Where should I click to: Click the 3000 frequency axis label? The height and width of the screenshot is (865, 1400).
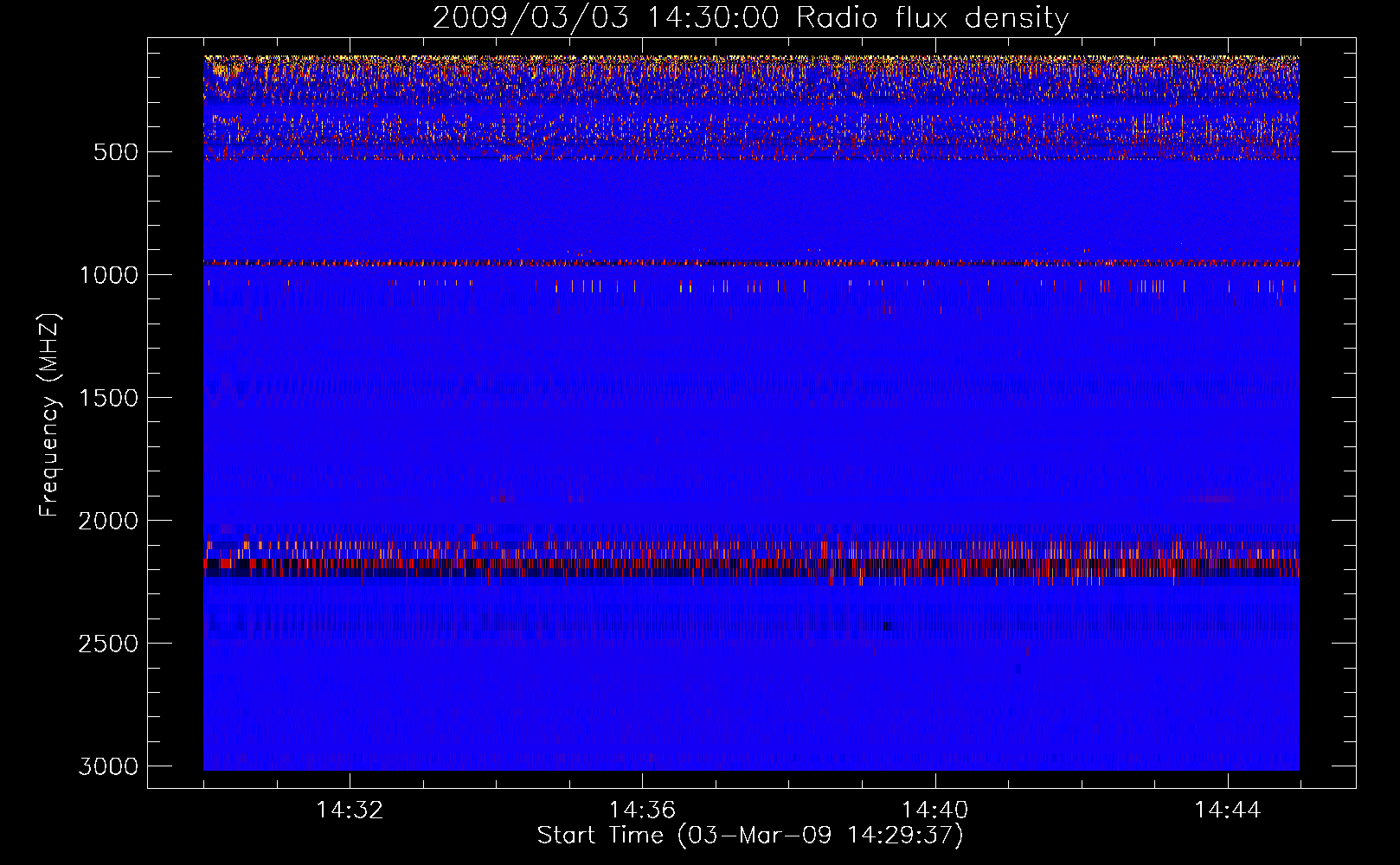pyautogui.click(x=108, y=766)
